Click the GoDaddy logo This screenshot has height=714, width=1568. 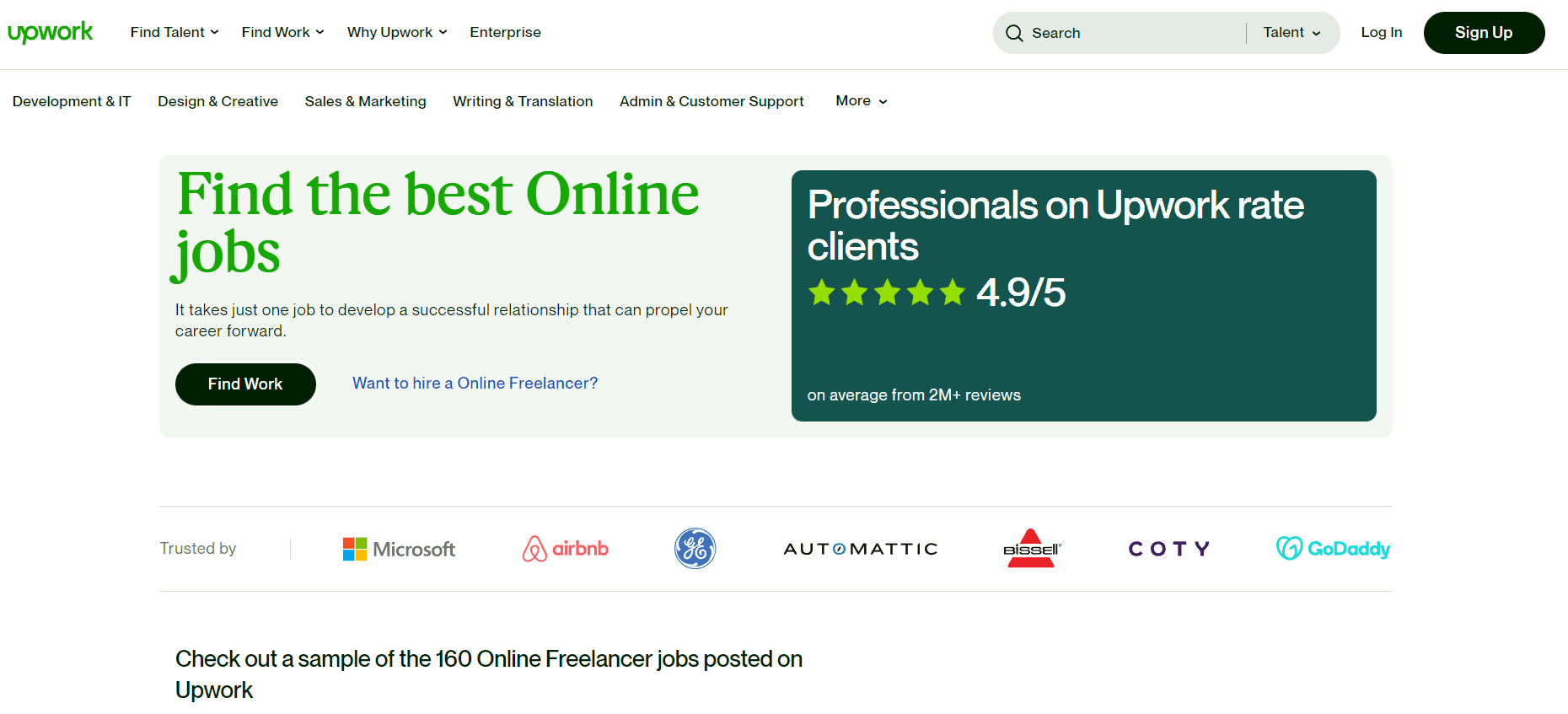(1332, 549)
